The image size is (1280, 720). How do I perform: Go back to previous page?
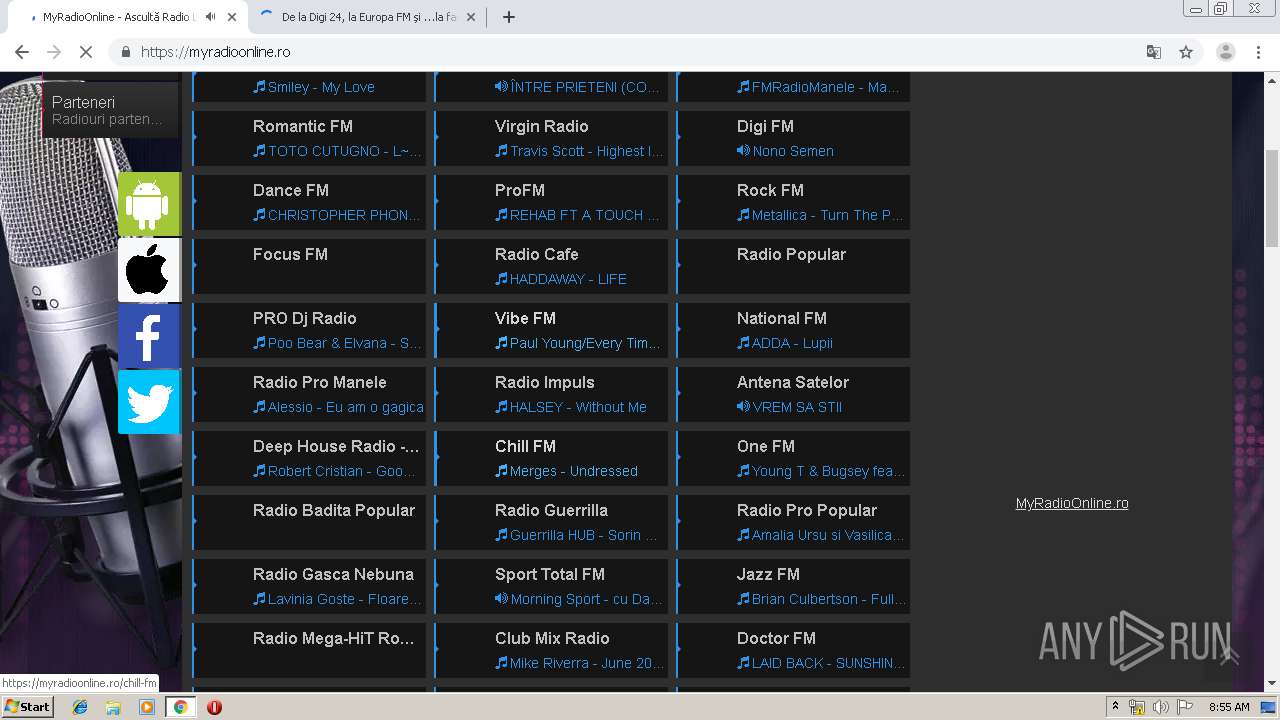tap(22, 52)
